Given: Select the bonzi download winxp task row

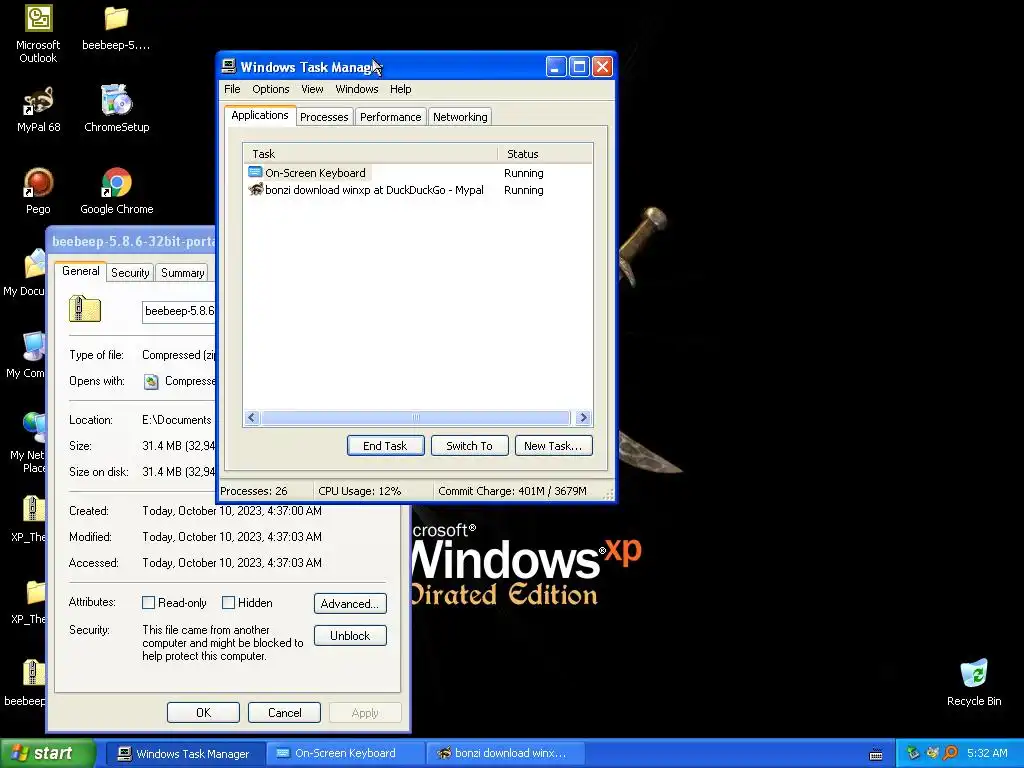Looking at the screenshot, I should click(x=417, y=190).
